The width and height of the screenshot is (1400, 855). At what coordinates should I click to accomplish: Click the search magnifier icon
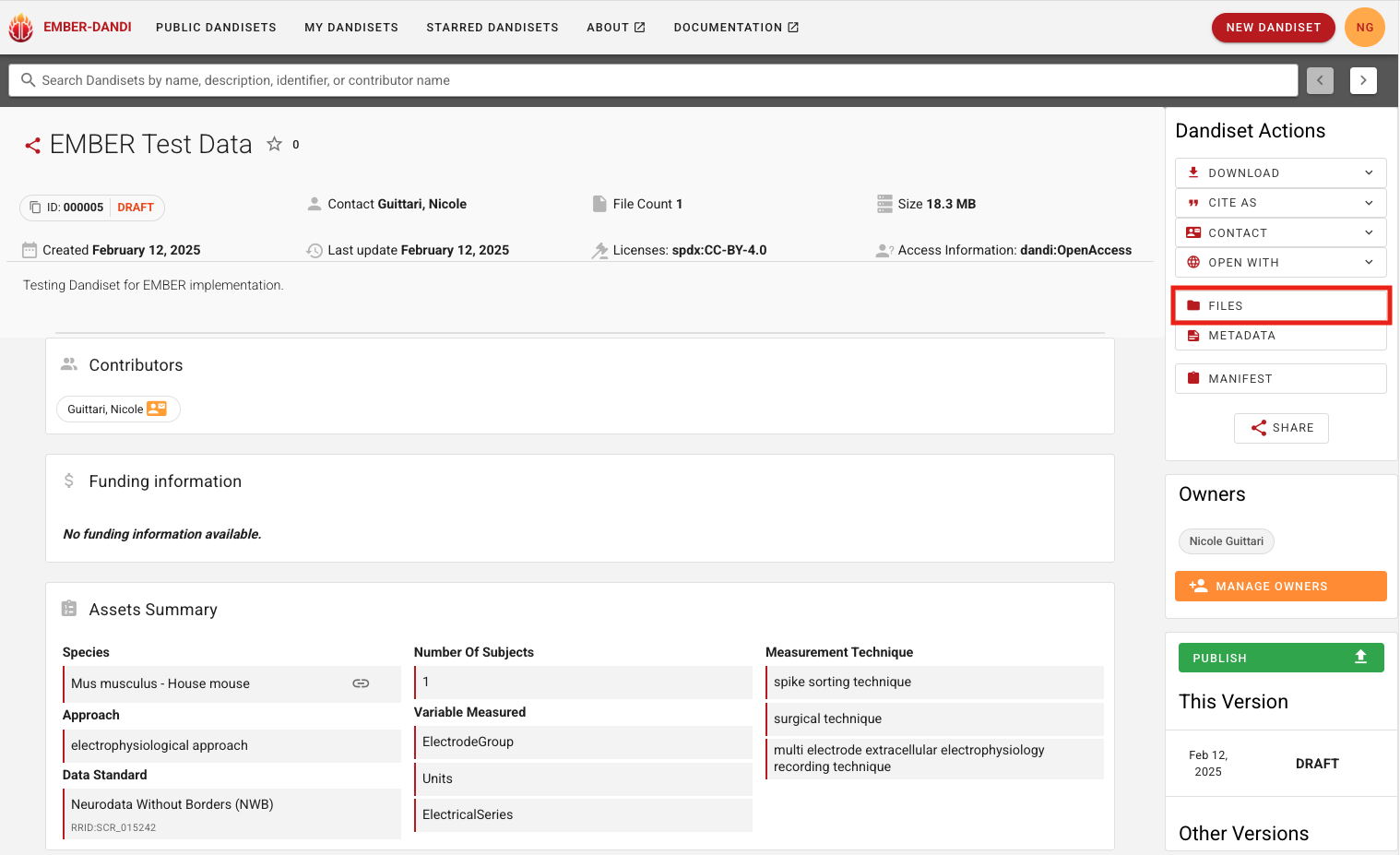29,80
